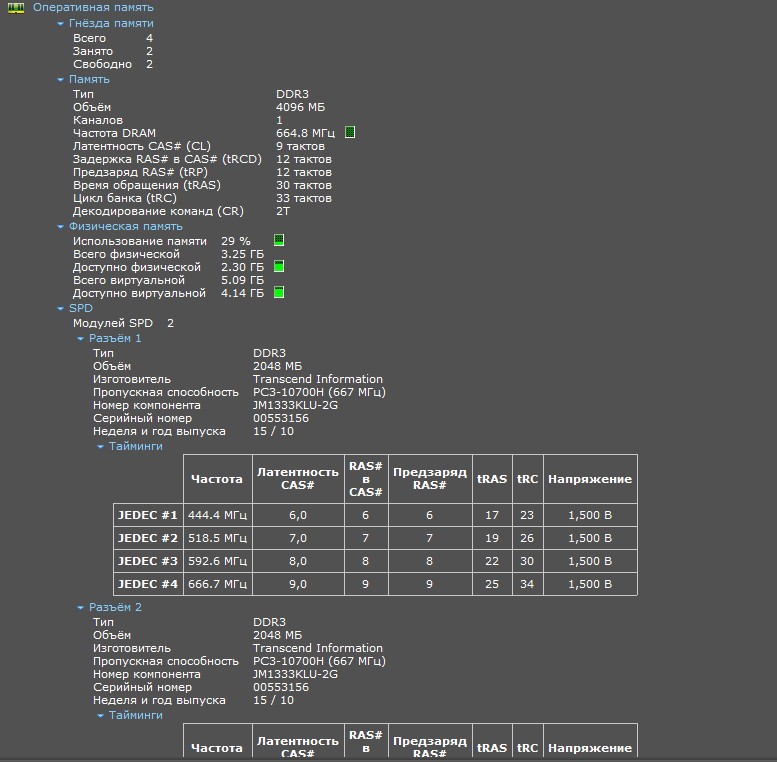Click the 30 тактов tRAS value
The width and height of the screenshot is (777, 762).
tap(304, 185)
